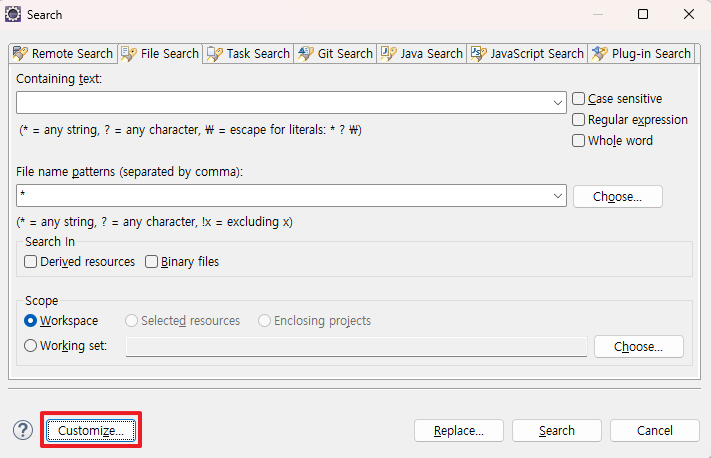711x458 pixels.
Task: Click the Remote Search tab icon
Action: pyautogui.click(x=20, y=54)
